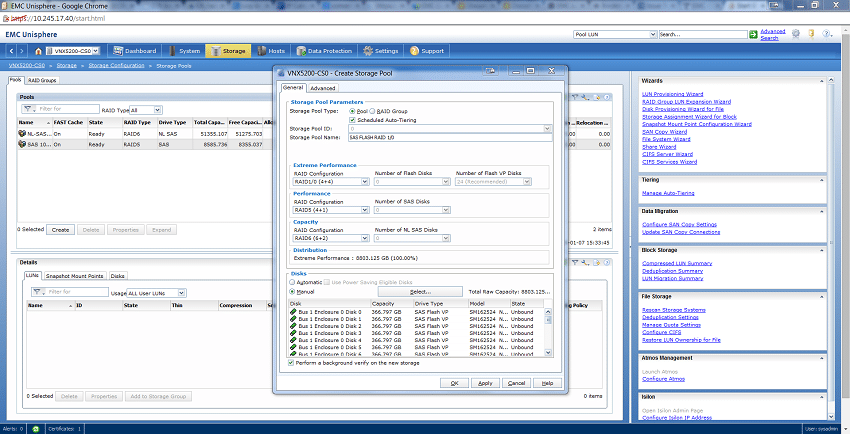The width and height of the screenshot is (850, 434).
Task: Open the Dashboard section
Action: pyautogui.click(x=134, y=51)
